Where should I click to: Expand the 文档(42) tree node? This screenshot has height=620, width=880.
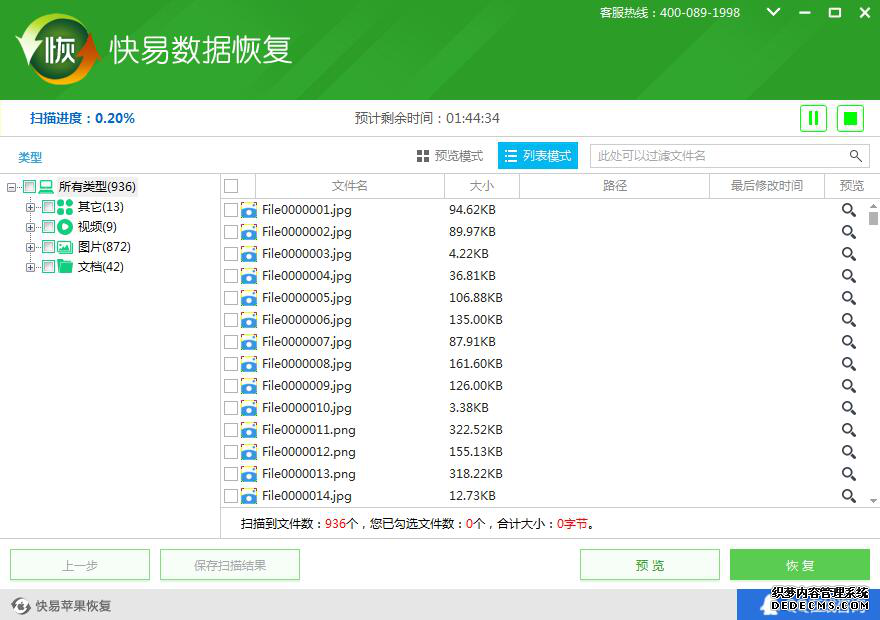(x=30, y=267)
